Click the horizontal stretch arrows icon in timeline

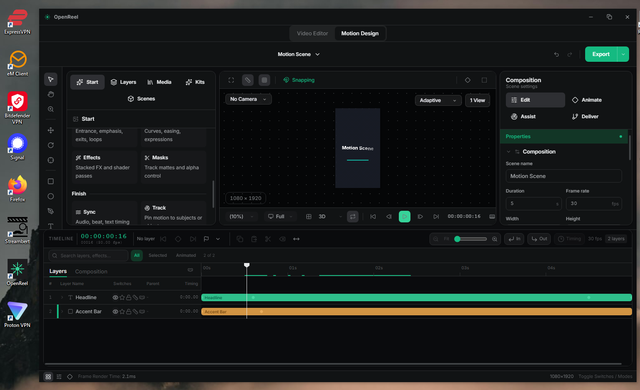[x=296, y=239]
